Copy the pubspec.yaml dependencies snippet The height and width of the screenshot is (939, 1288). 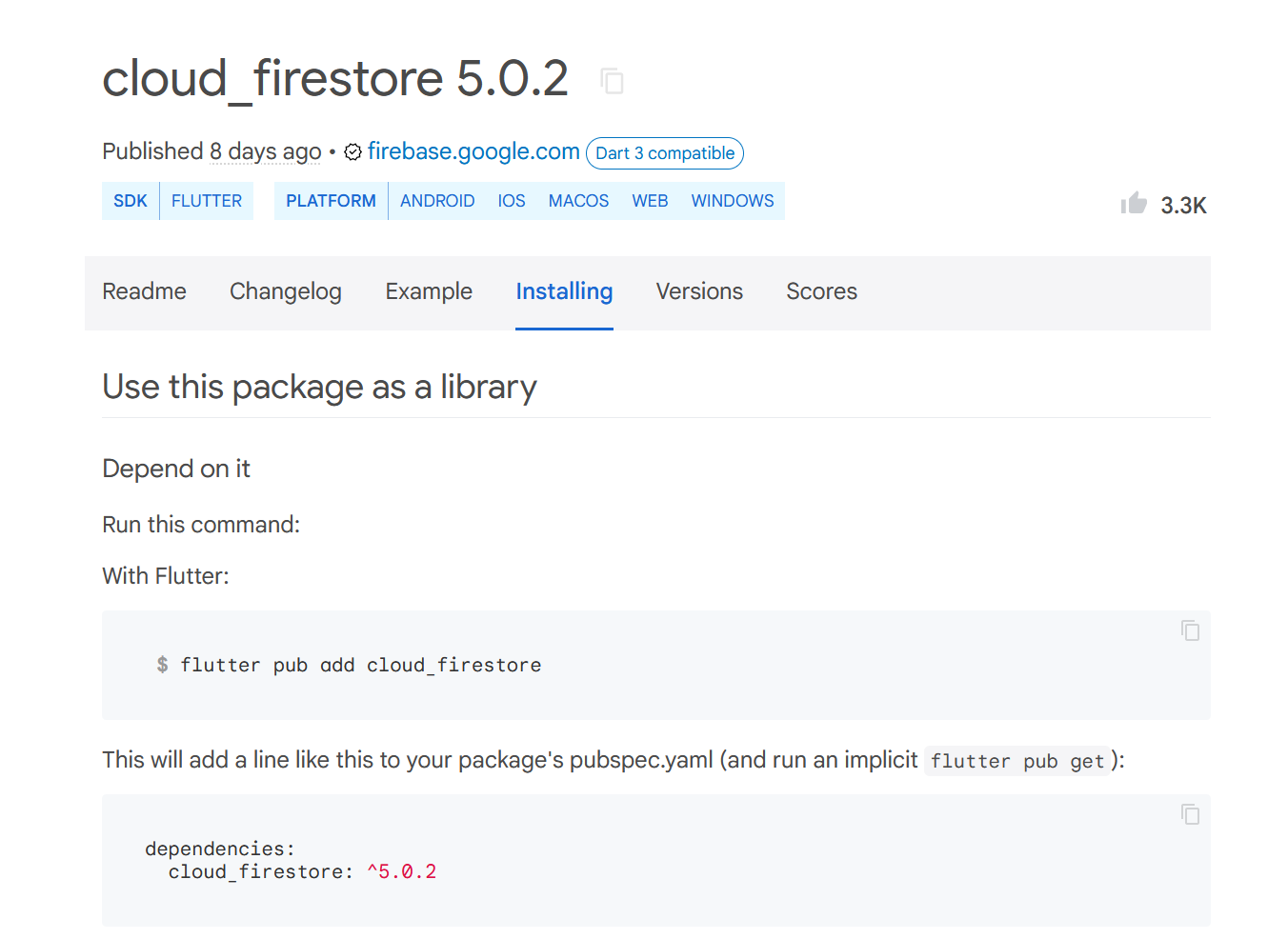1190,815
